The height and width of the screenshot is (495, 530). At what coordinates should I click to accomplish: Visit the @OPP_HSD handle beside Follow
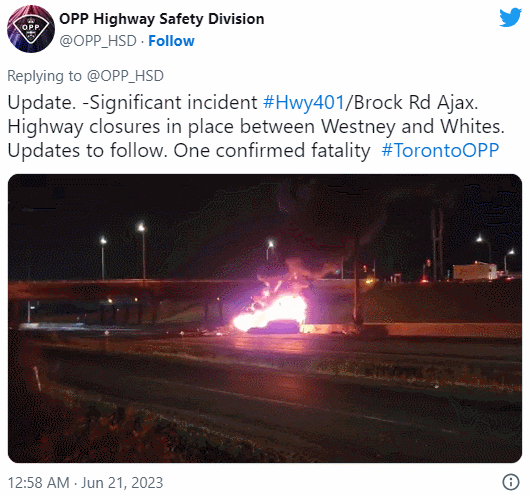click(98, 41)
